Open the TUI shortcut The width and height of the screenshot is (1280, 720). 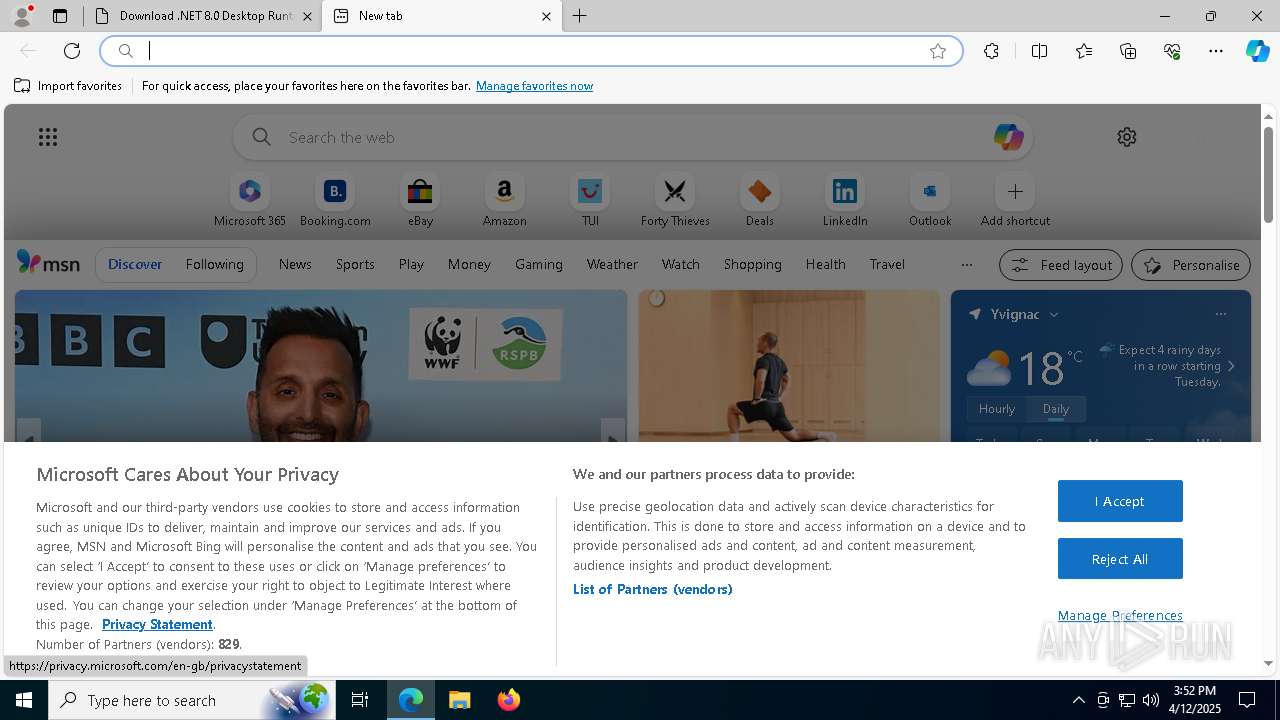tap(590, 201)
